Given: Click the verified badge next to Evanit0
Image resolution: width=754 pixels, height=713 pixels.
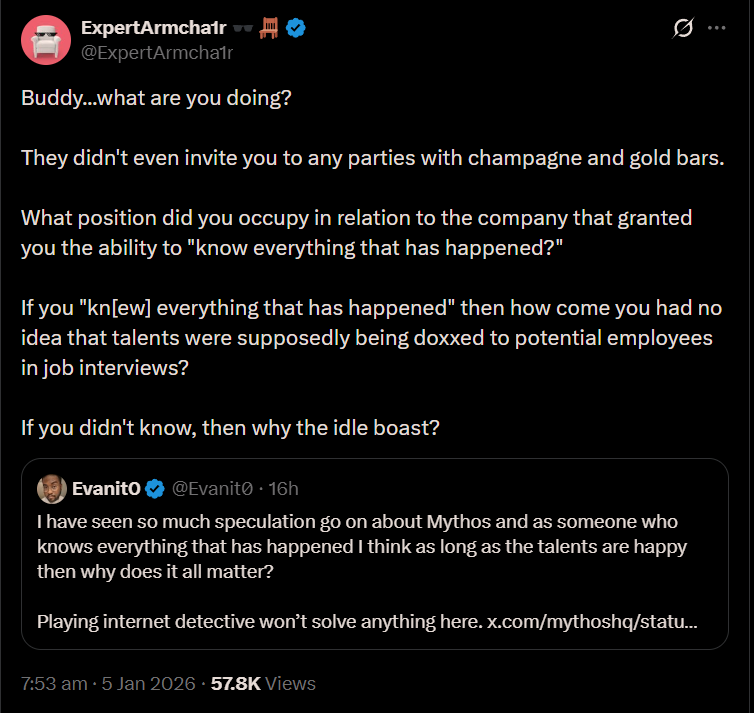Looking at the screenshot, I should (155, 489).
